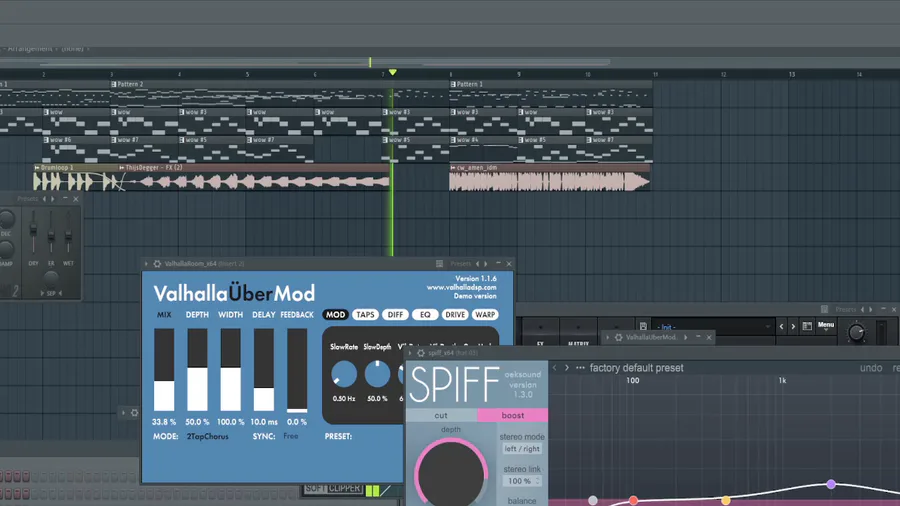Click the DELAY value 10.0 ms
This screenshot has height=506, width=900.
tap(264, 422)
